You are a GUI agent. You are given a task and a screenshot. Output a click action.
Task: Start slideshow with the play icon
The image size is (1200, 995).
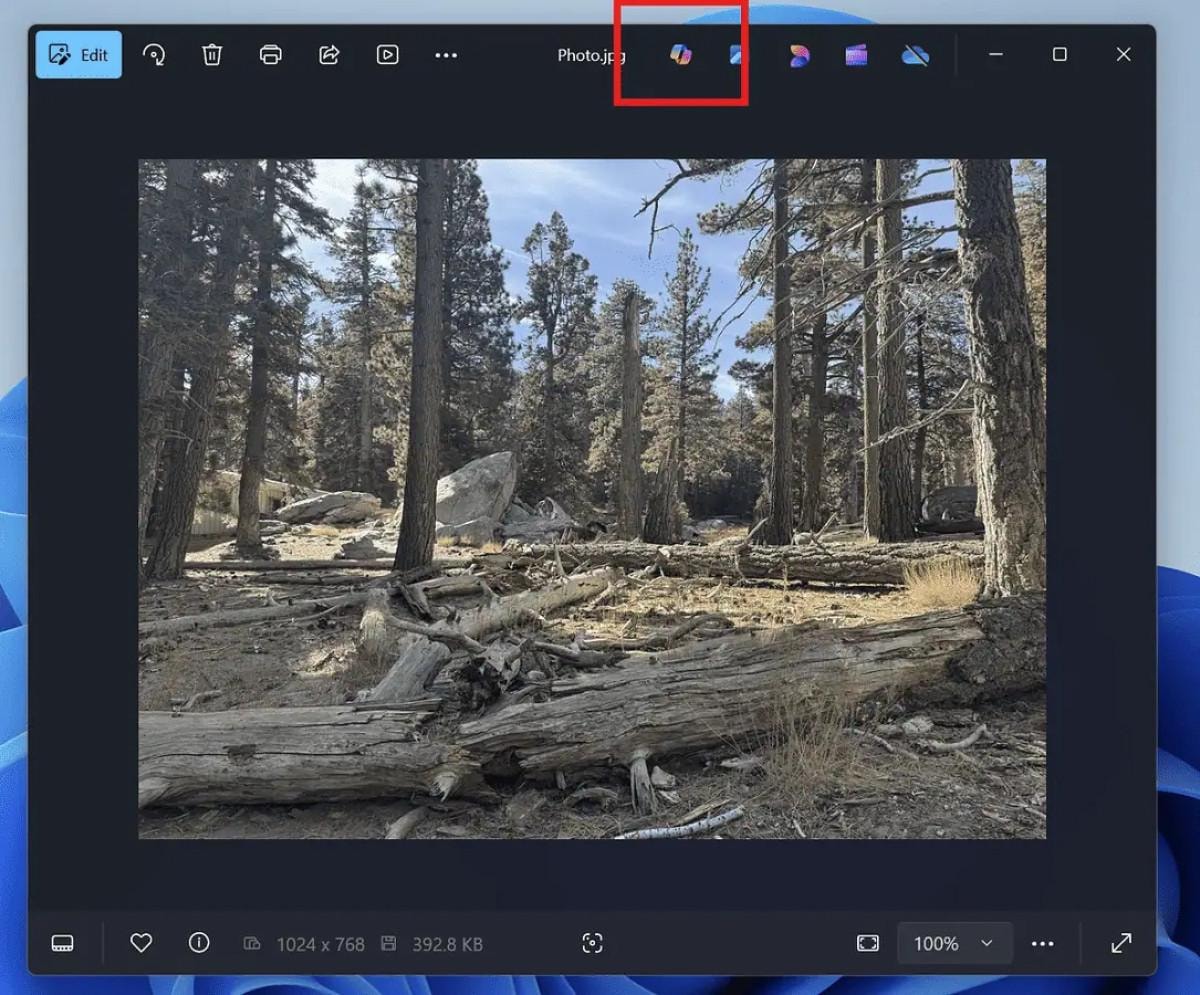pyautogui.click(x=388, y=55)
